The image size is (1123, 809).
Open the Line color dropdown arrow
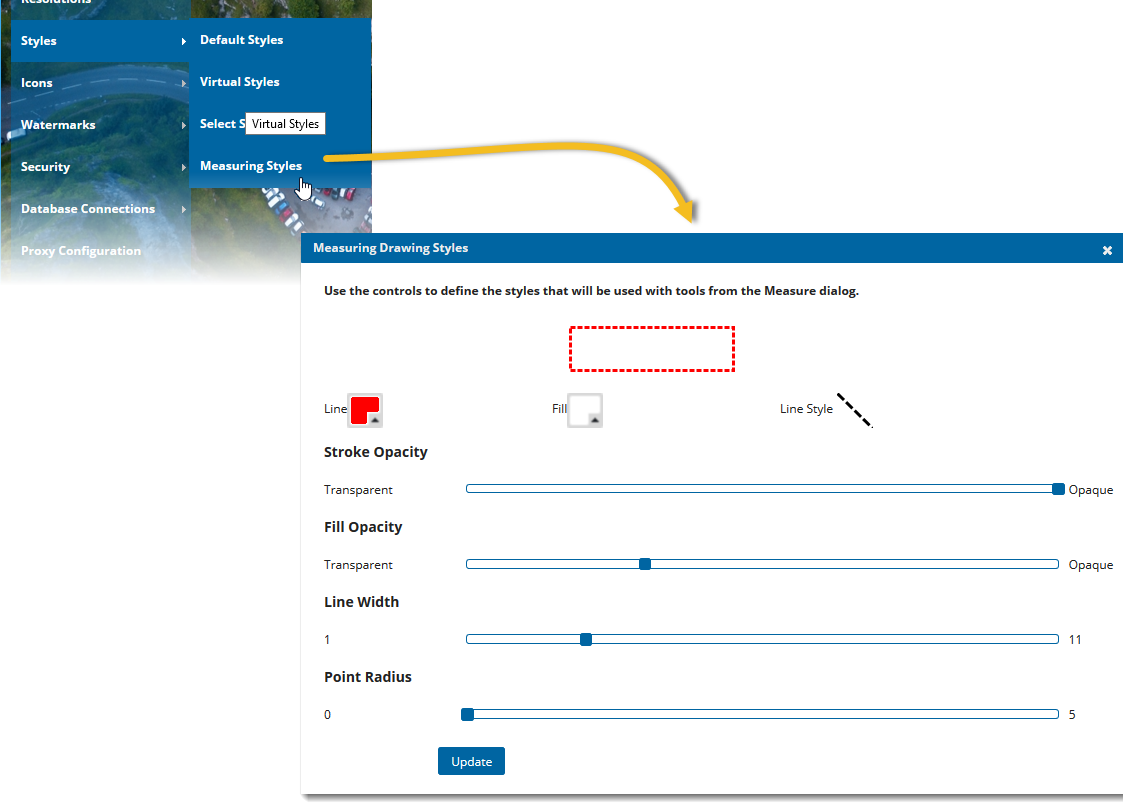coord(375,418)
